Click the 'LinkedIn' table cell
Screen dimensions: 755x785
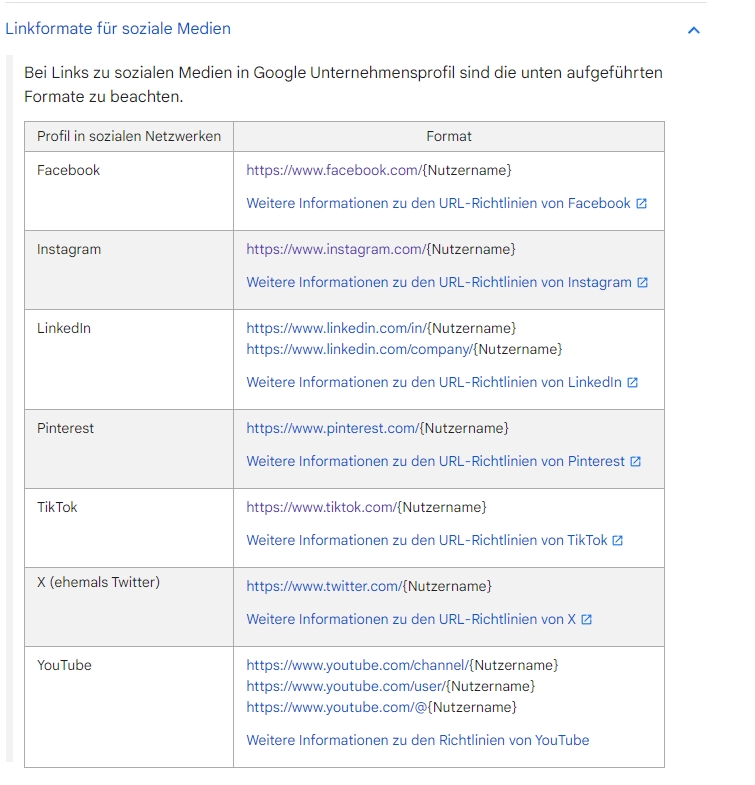(x=129, y=359)
